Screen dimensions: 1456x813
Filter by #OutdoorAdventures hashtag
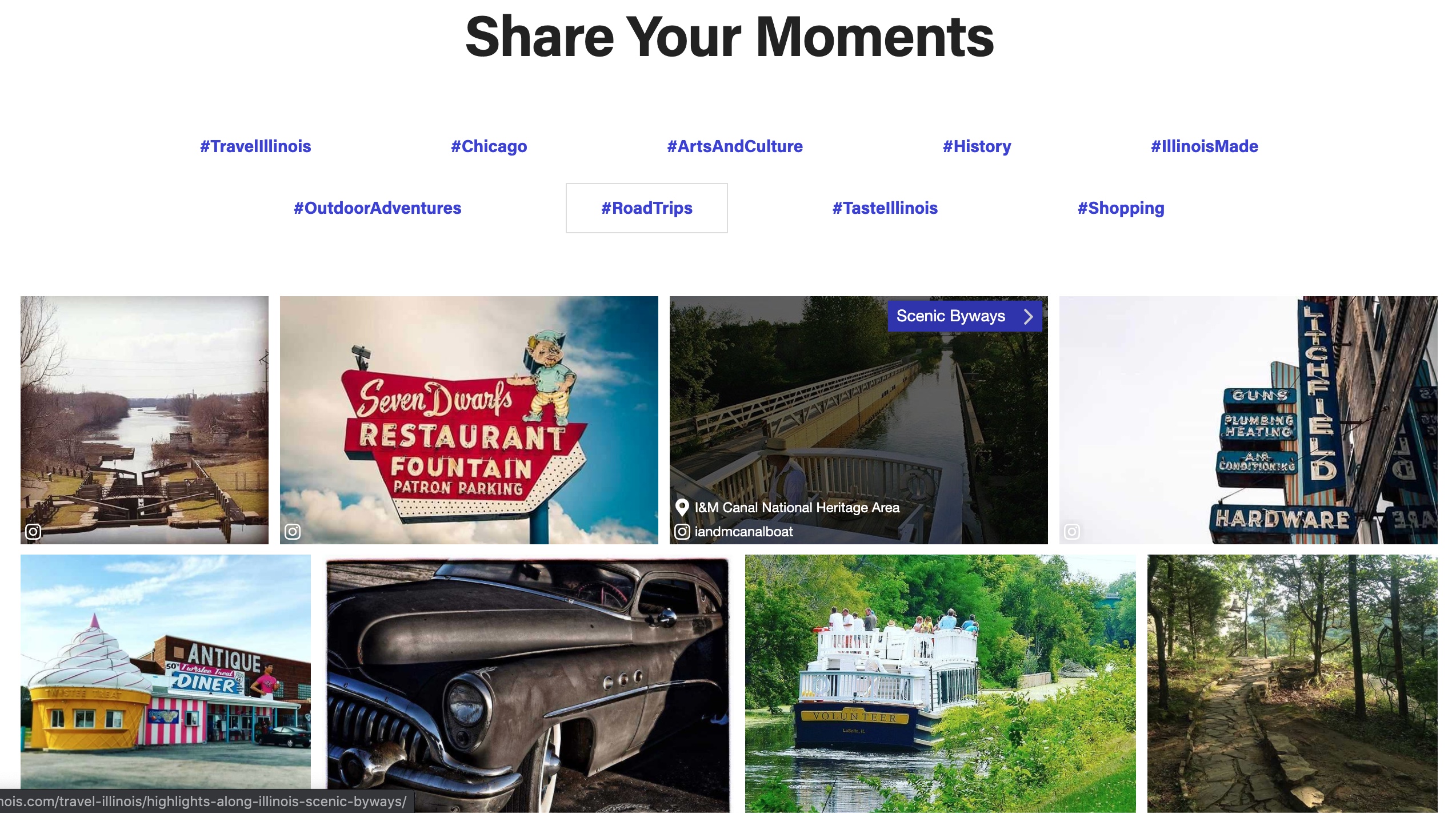click(x=378, y=208)
